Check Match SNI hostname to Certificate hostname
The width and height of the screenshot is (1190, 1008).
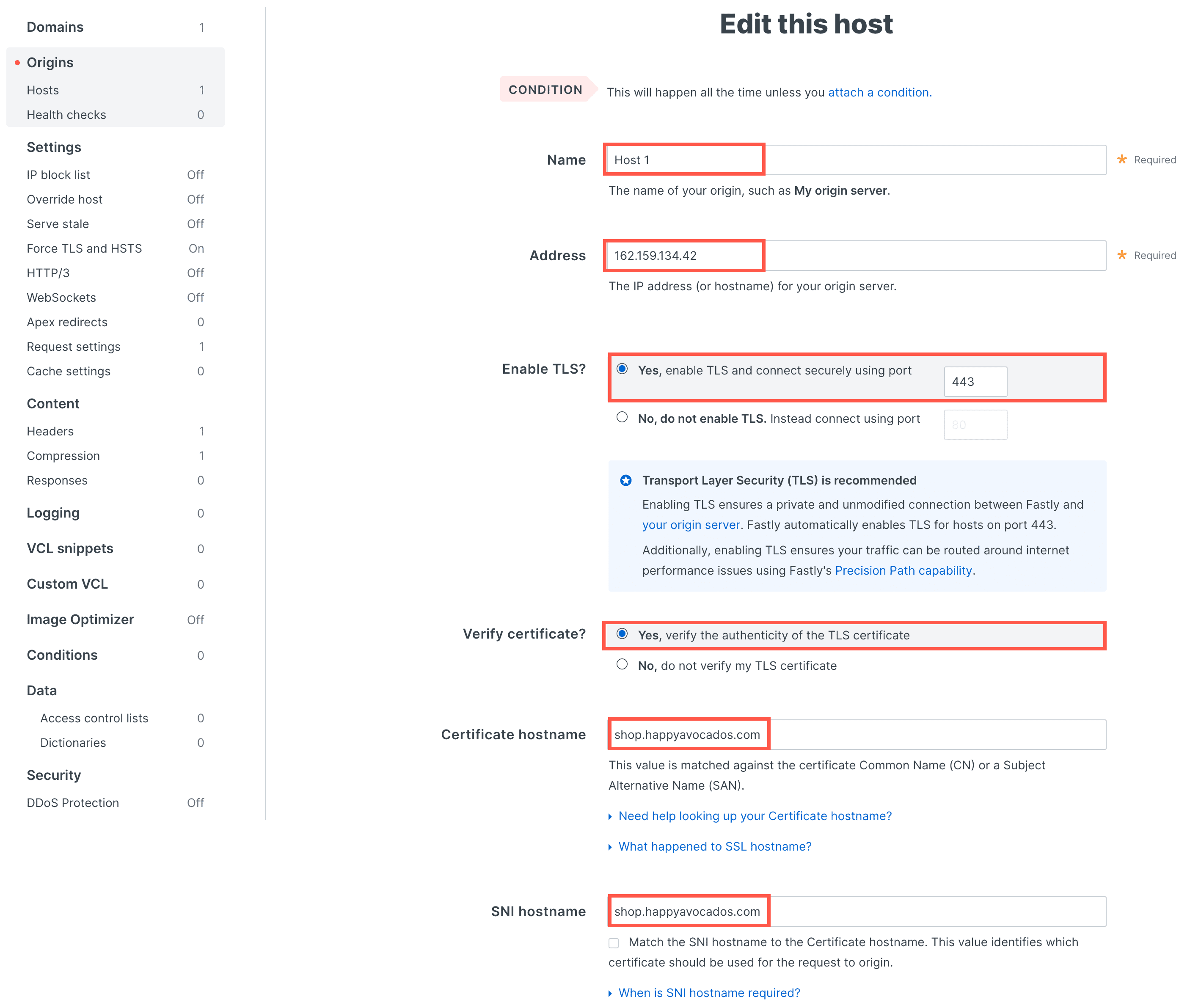[614, 943]
